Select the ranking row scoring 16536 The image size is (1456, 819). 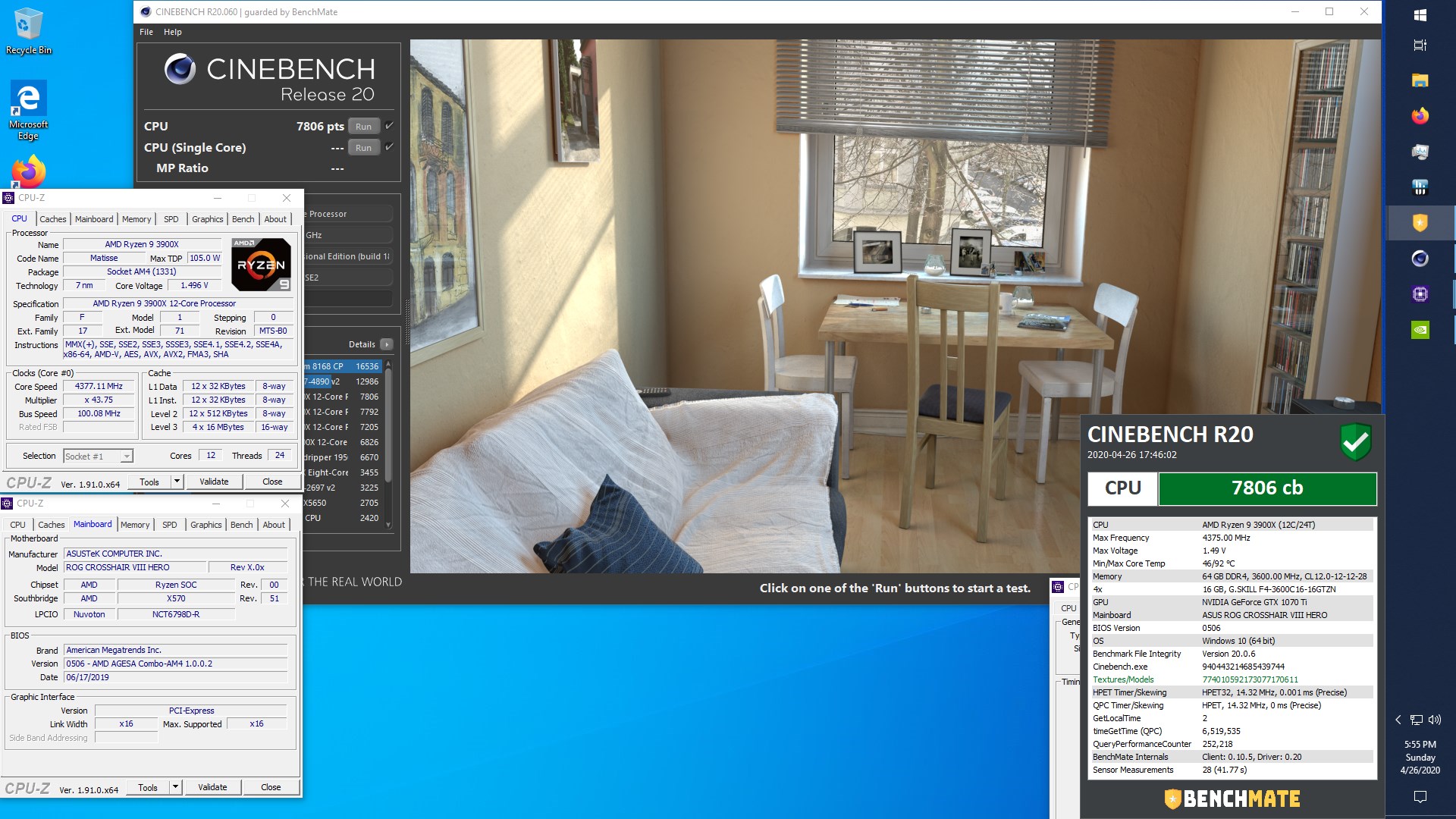(343, 366)
